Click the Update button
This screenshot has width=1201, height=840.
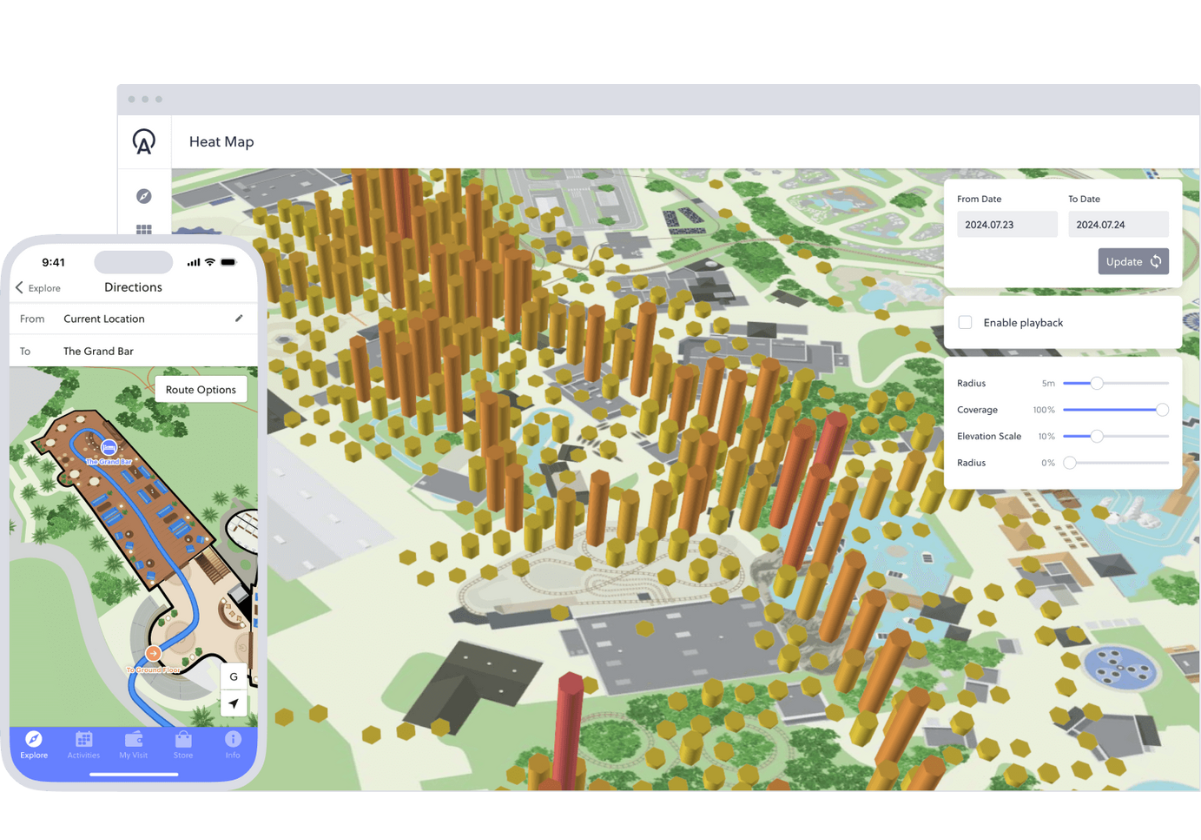(x=1133, y=262)
